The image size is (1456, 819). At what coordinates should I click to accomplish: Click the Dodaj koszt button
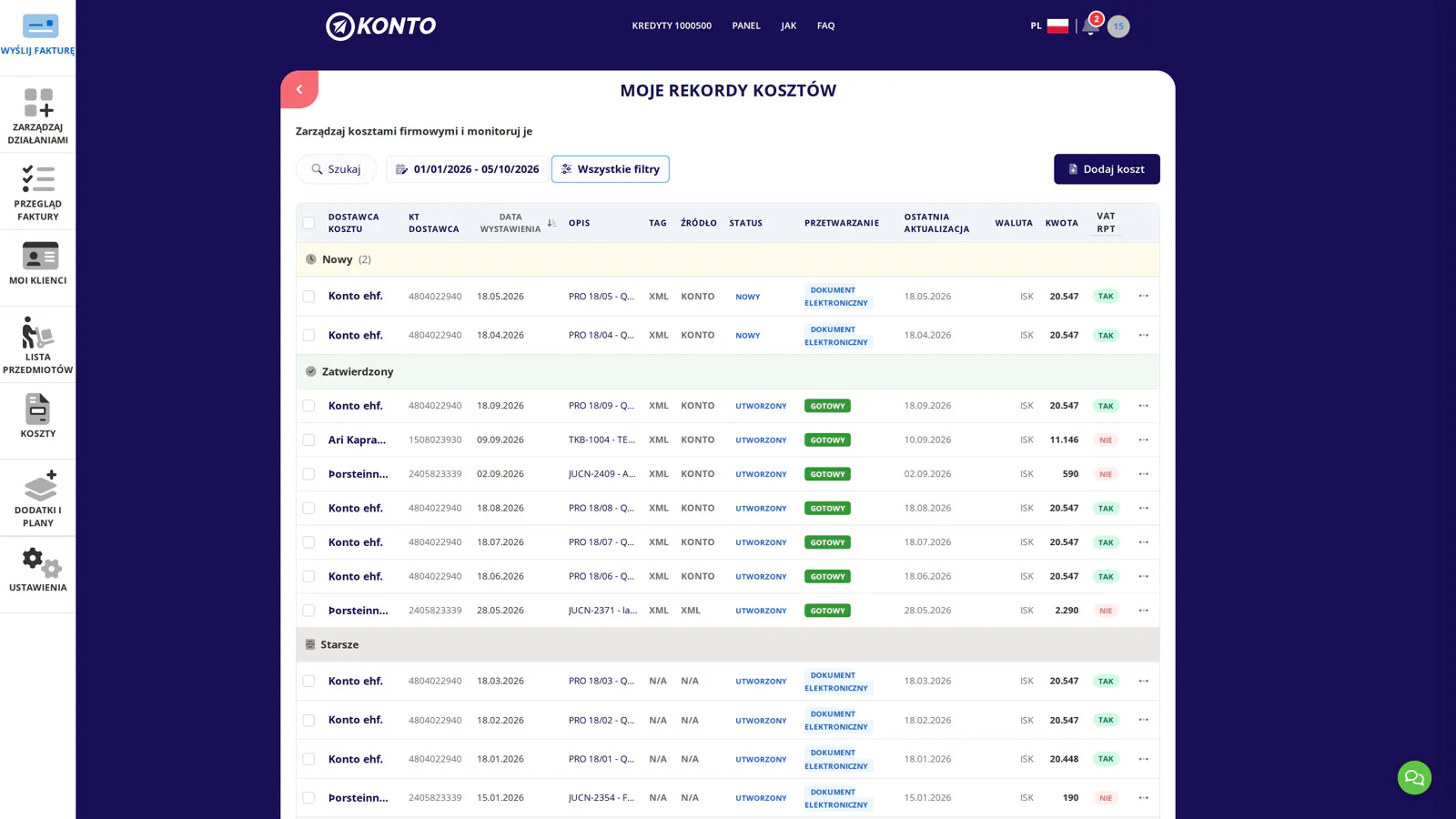1107,169
